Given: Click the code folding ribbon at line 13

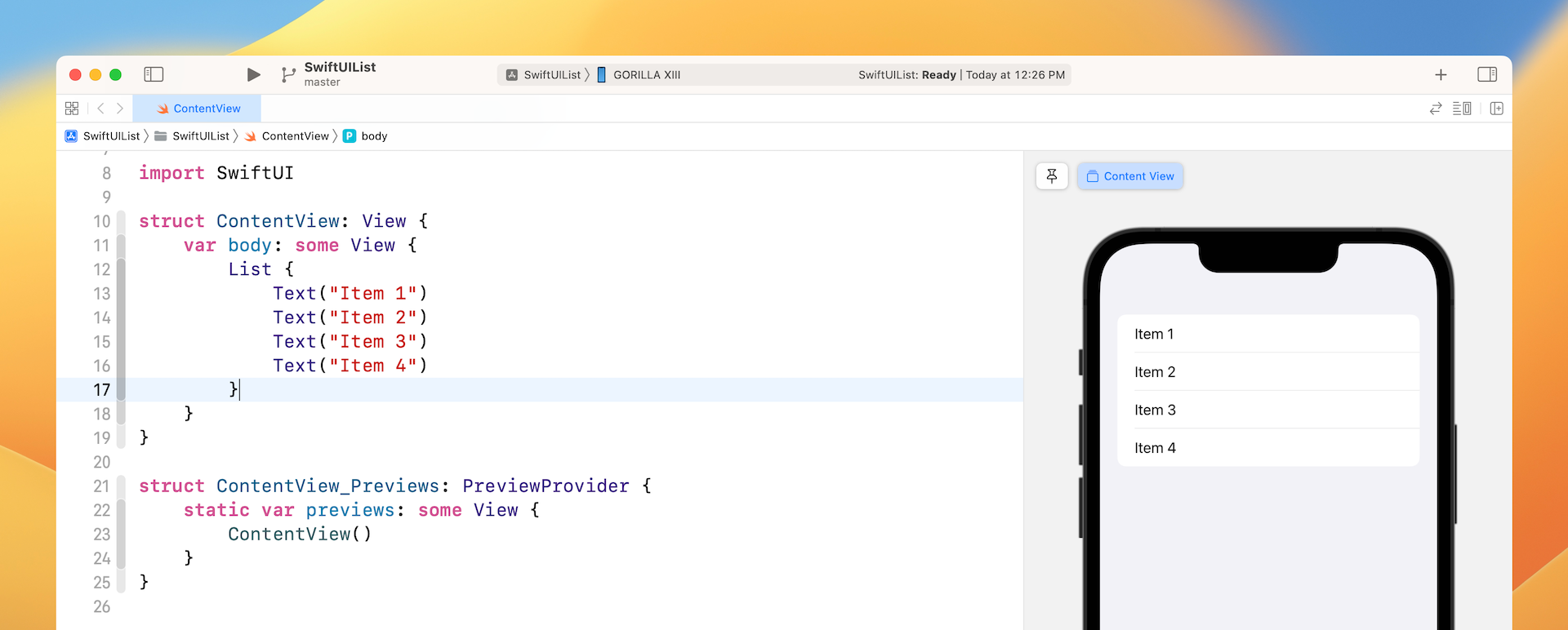Looking at the screenshot, I should (x=121, y=294).
